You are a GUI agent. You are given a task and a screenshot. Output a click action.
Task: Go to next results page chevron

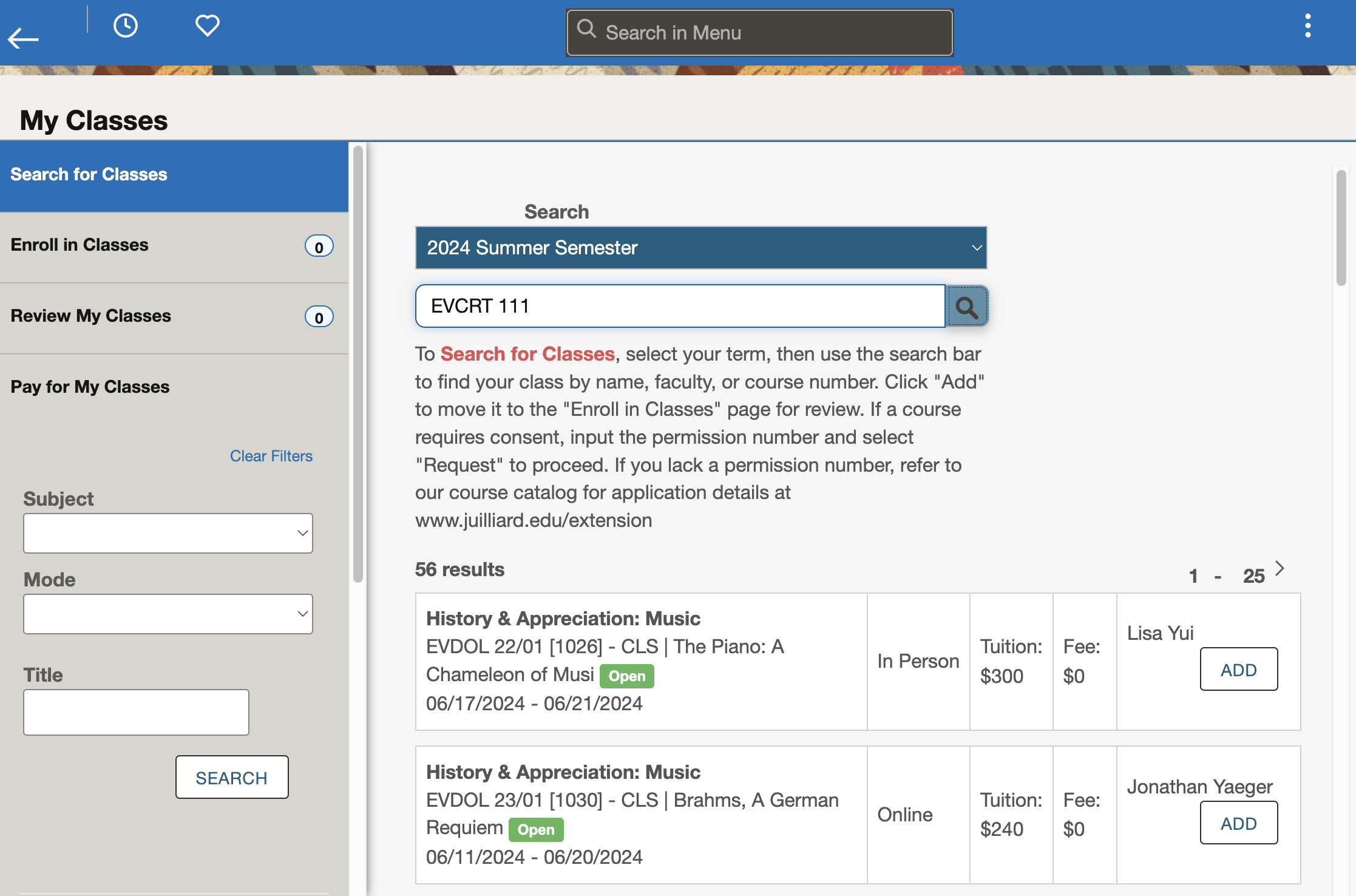click(x=1280, y=568)
